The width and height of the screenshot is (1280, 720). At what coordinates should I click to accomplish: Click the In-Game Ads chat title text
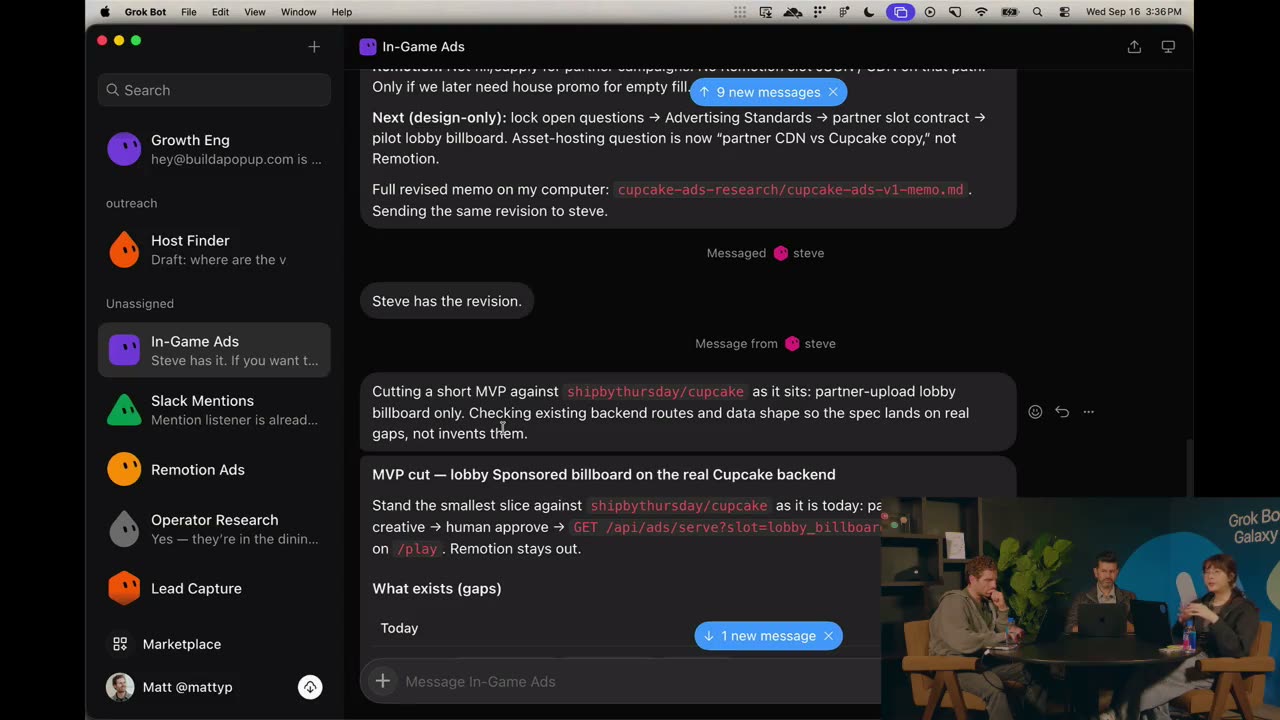tap(423, 47)
